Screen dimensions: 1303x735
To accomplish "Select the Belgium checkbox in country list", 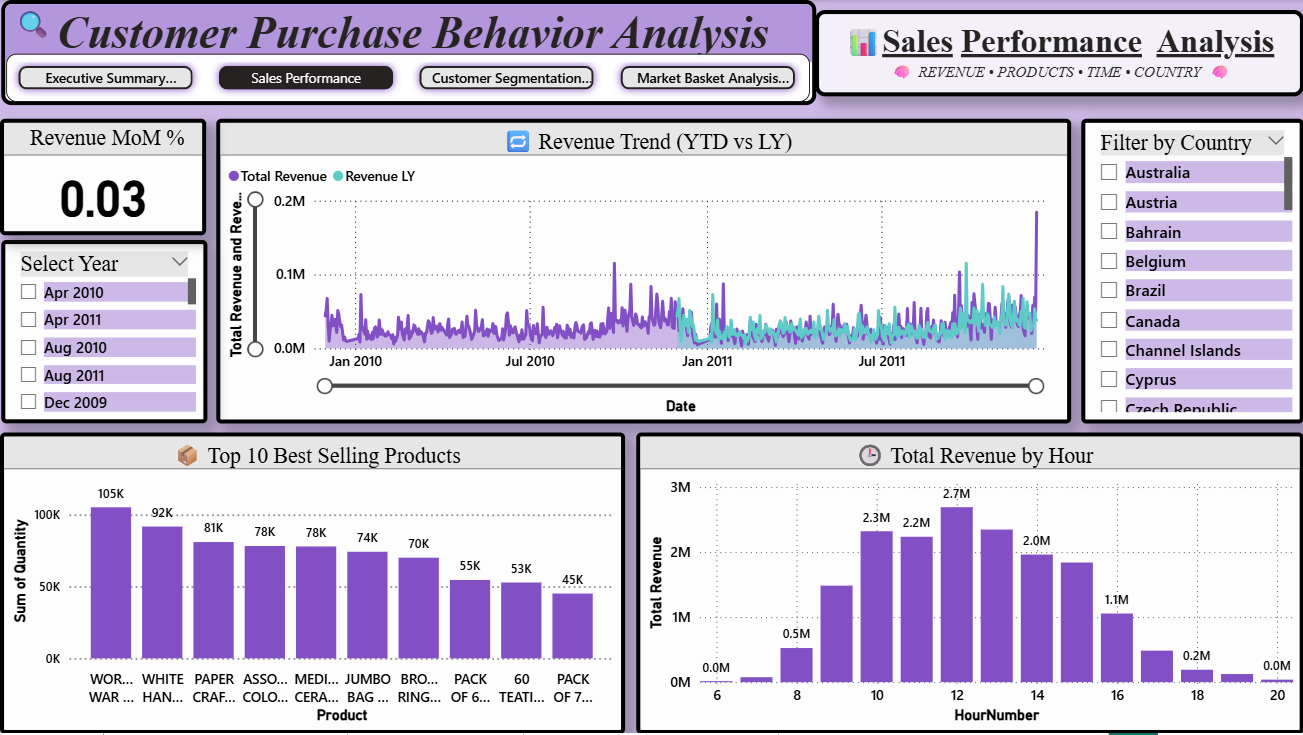I will (1109, 261).
